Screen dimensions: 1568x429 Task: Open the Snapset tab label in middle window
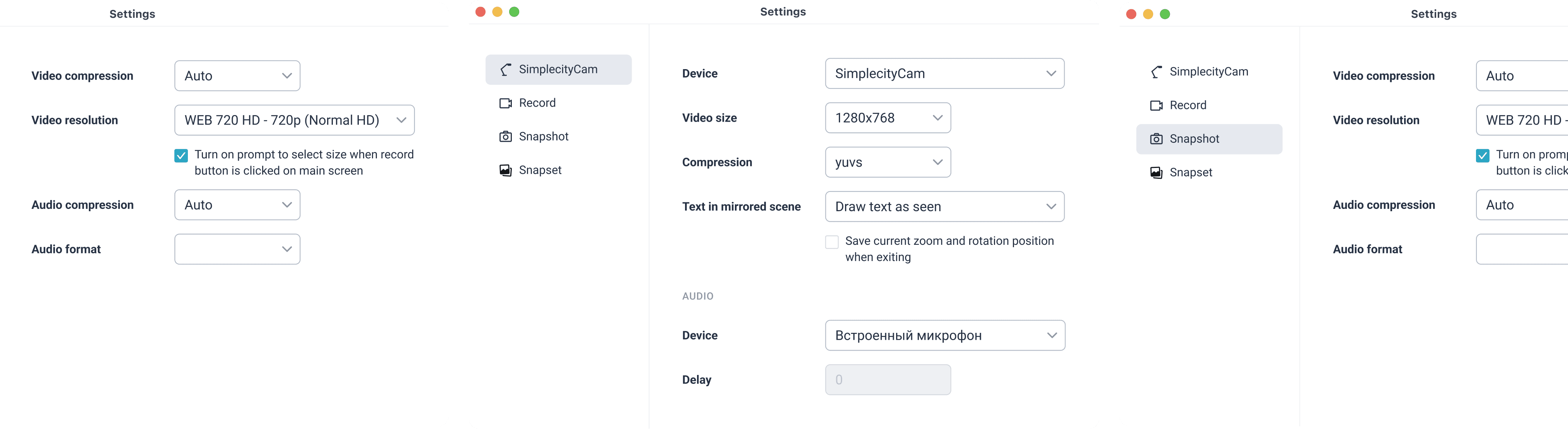tap(540, 170)
